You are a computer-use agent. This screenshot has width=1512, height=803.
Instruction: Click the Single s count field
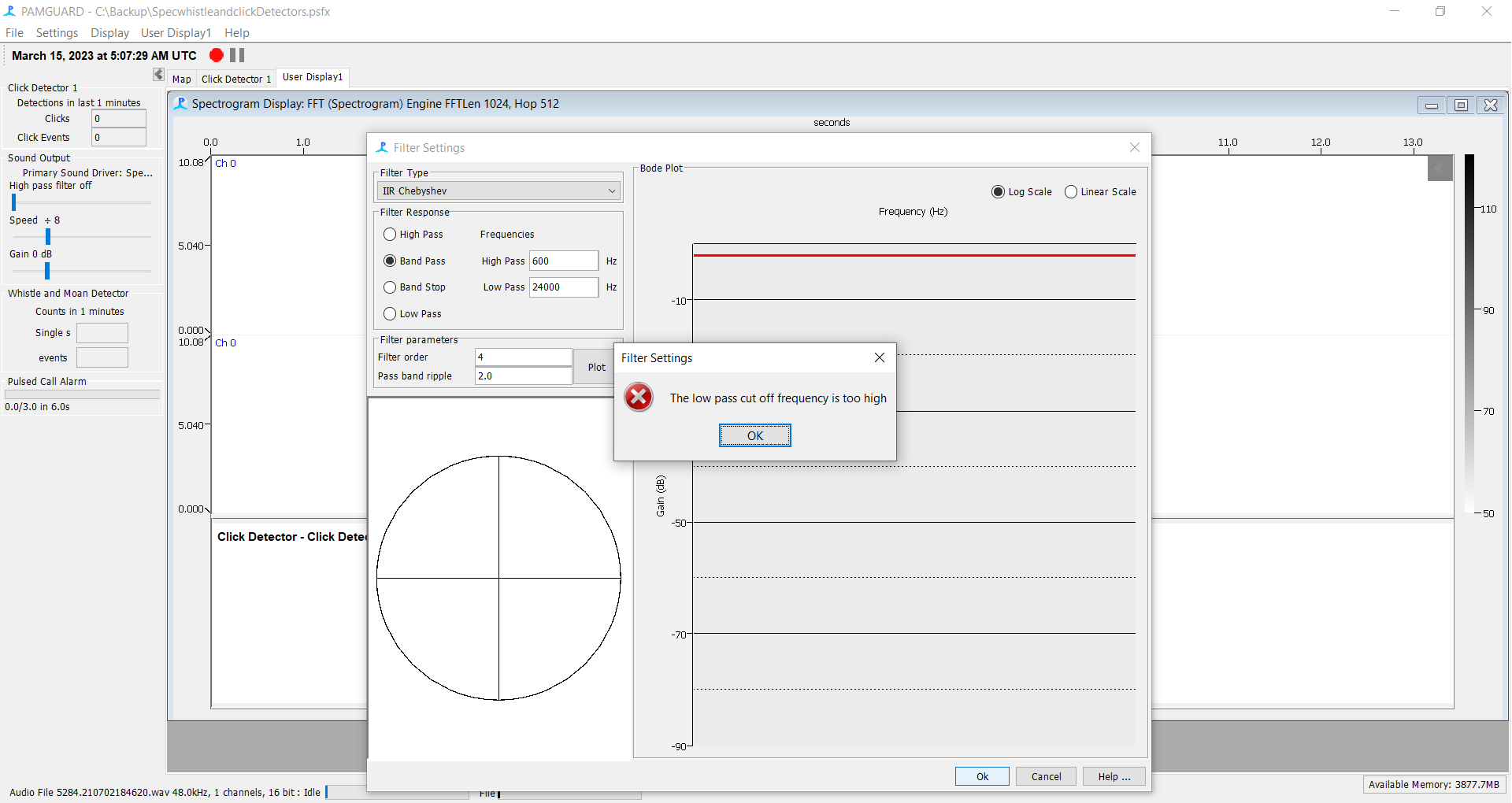point(102,333)
